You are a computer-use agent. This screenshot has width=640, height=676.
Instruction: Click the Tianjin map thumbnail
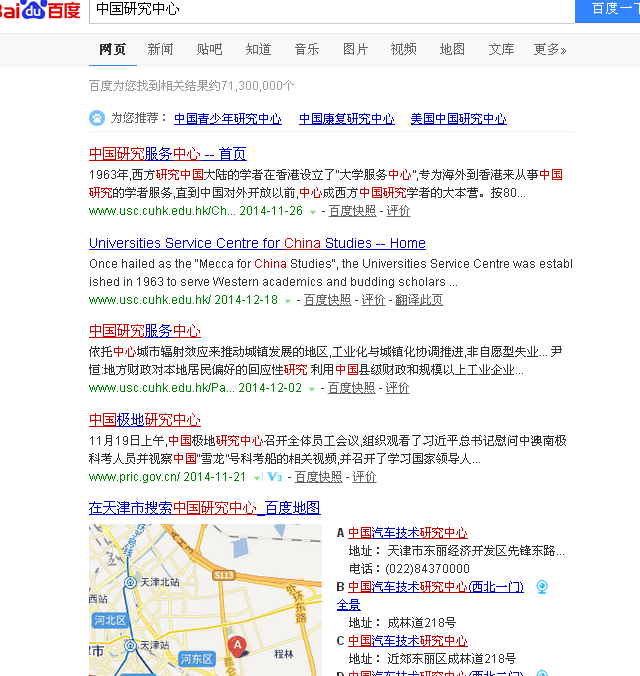click(x=205, y=600)
